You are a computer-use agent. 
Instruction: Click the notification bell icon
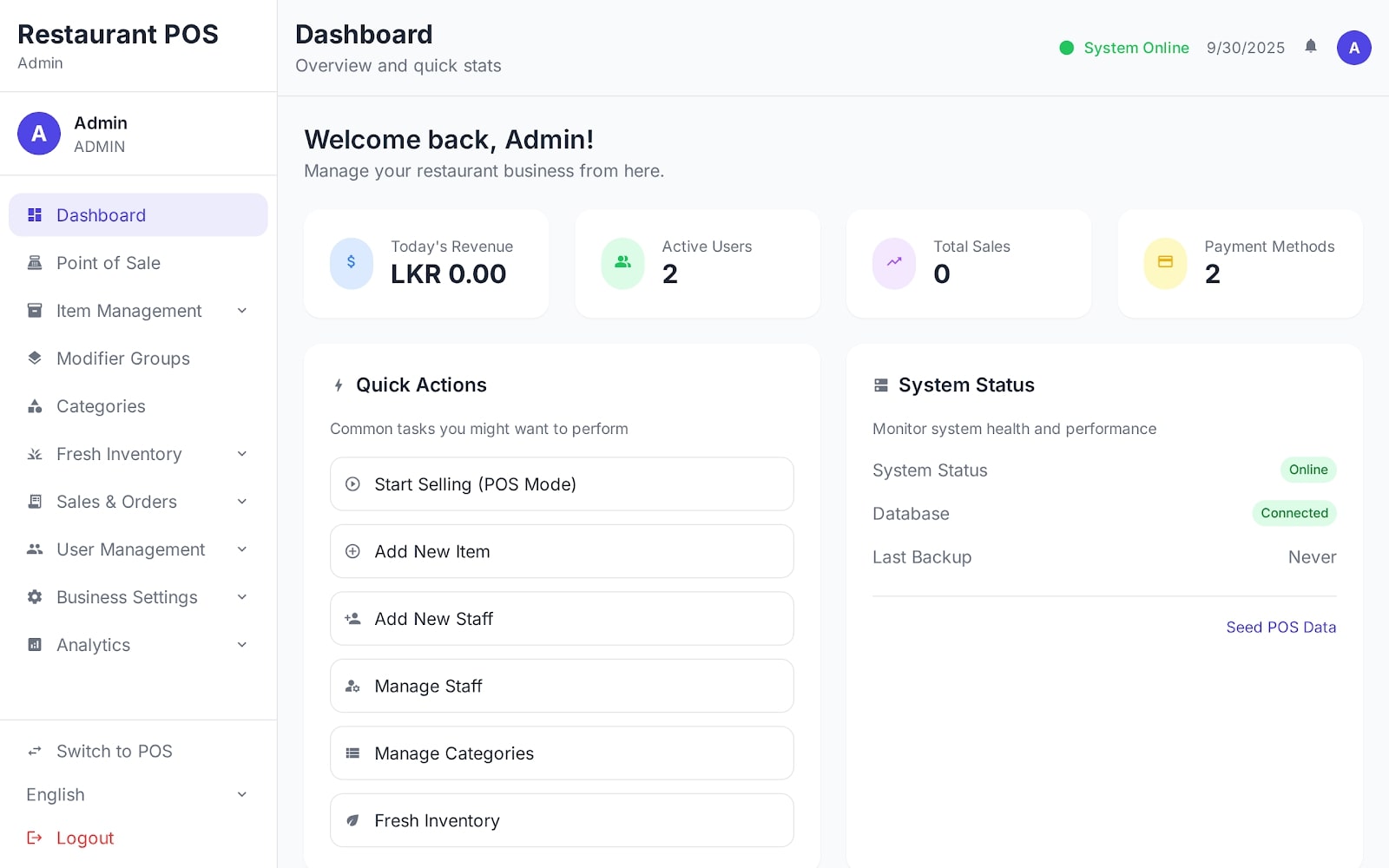pos(1311,48)
